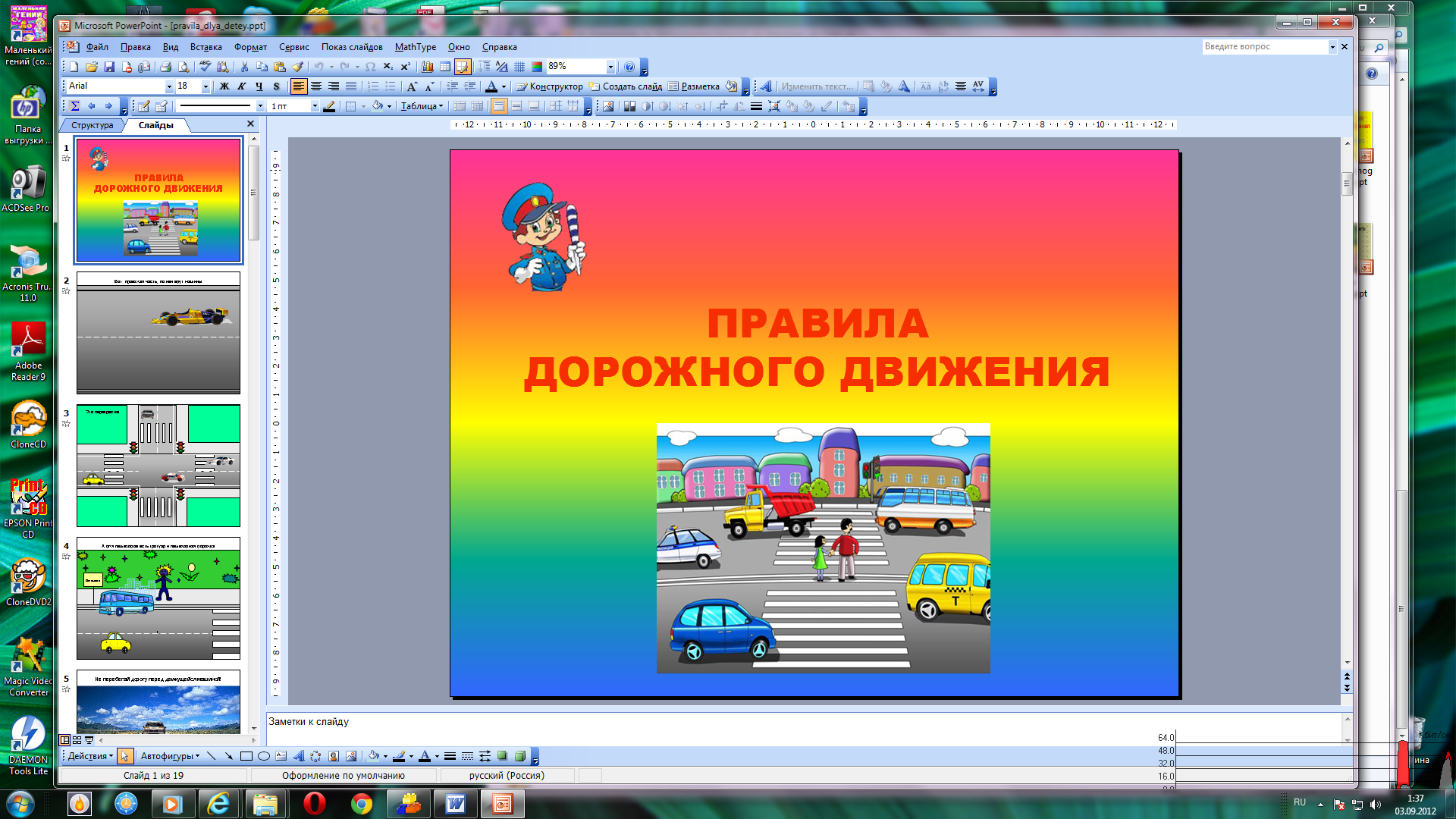Screen dimensions: 1456x819
Task: Click the Save floppy disk icon
Action: (109, 67)
